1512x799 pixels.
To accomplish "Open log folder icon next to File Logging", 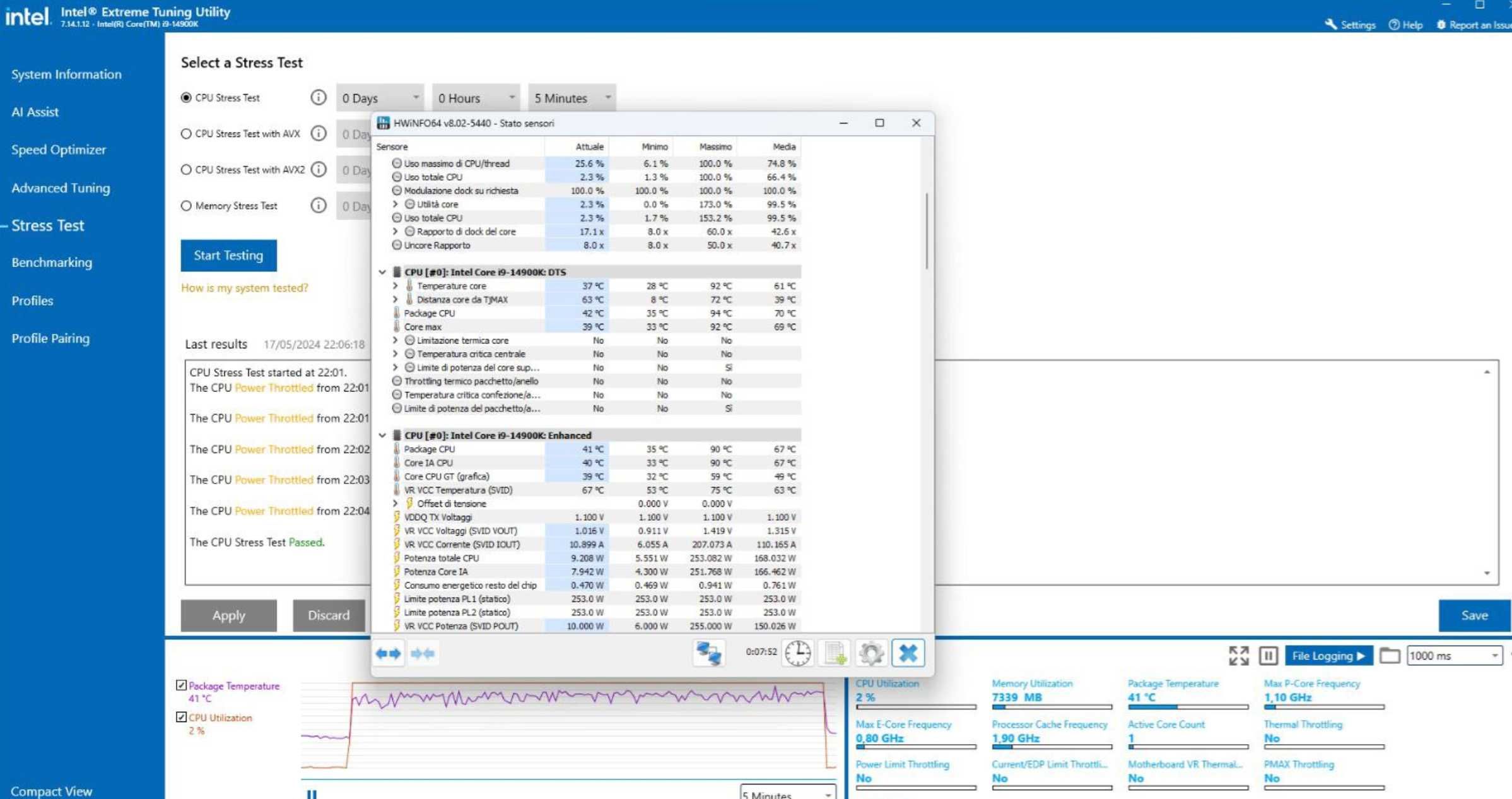I will tap(1390, 656).
